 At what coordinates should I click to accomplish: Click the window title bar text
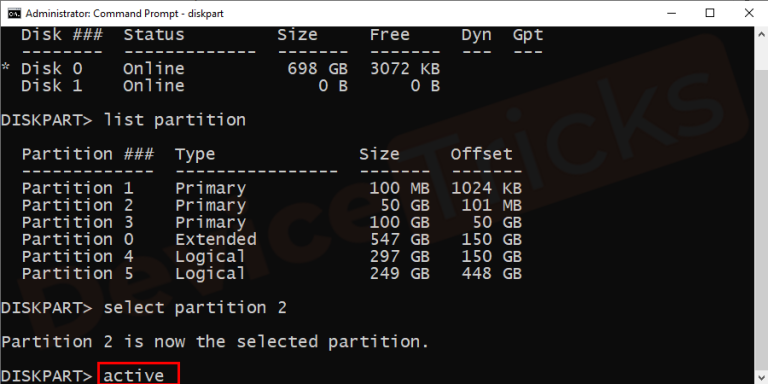tap(124, 13)
